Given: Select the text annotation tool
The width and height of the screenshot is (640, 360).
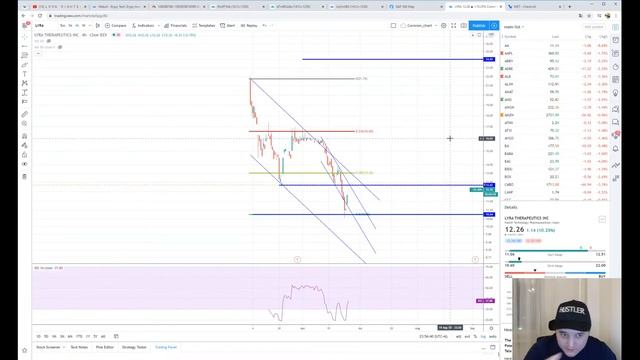Looking at the screenshot, I should pyautogui.click(x=25, y=74).
